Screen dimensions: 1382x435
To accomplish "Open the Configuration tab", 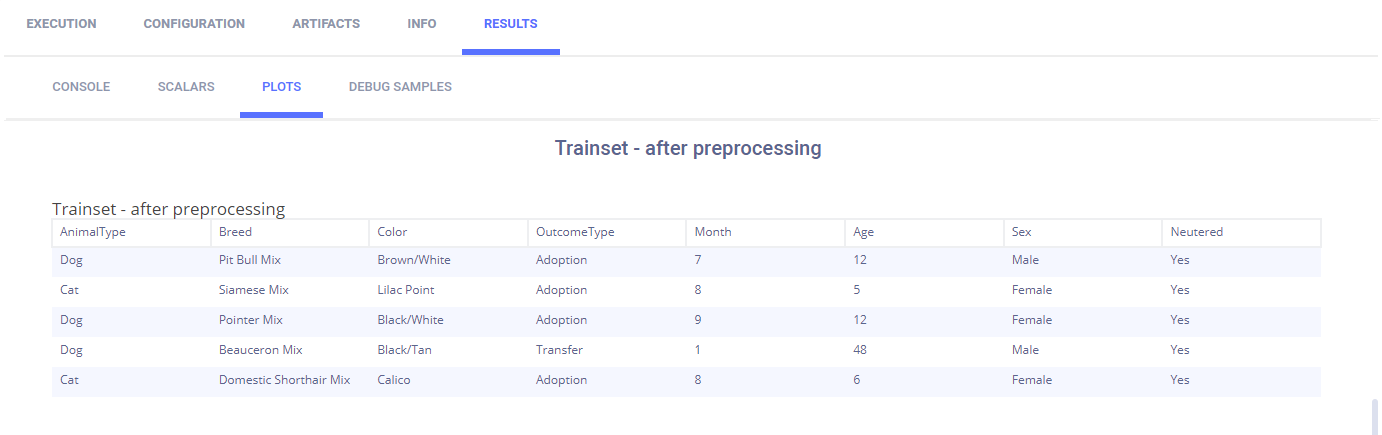I will tap(194, 24).
